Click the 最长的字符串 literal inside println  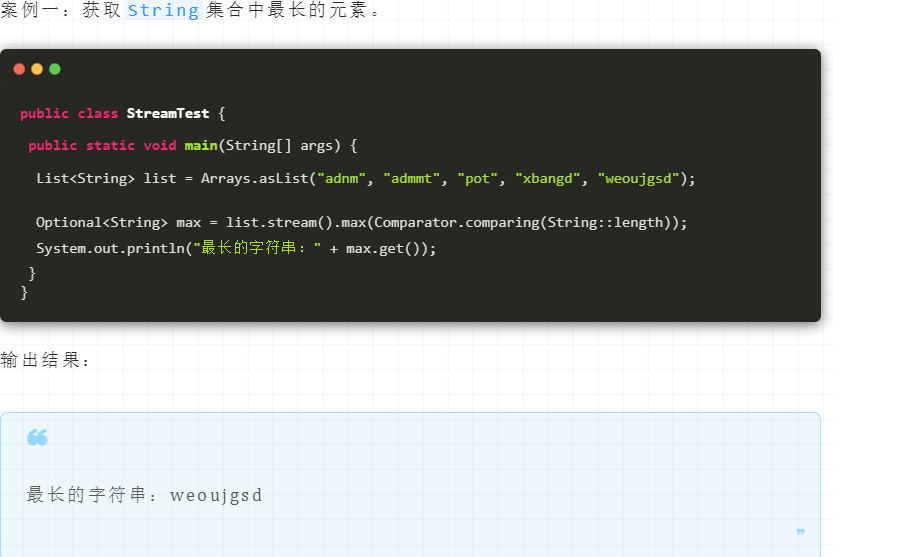coord(258,248)
